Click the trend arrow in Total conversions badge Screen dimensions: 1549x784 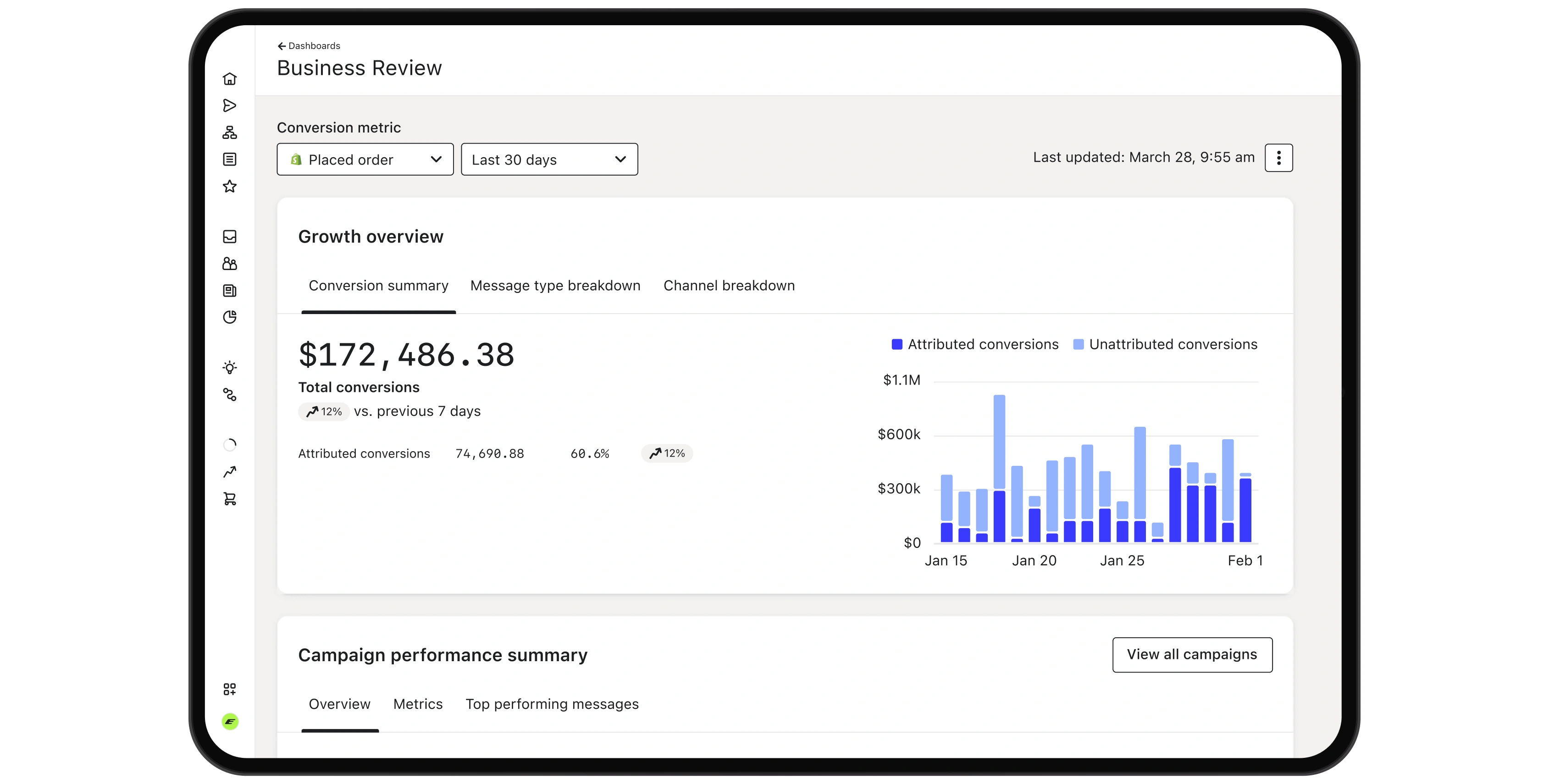point(311,412)
